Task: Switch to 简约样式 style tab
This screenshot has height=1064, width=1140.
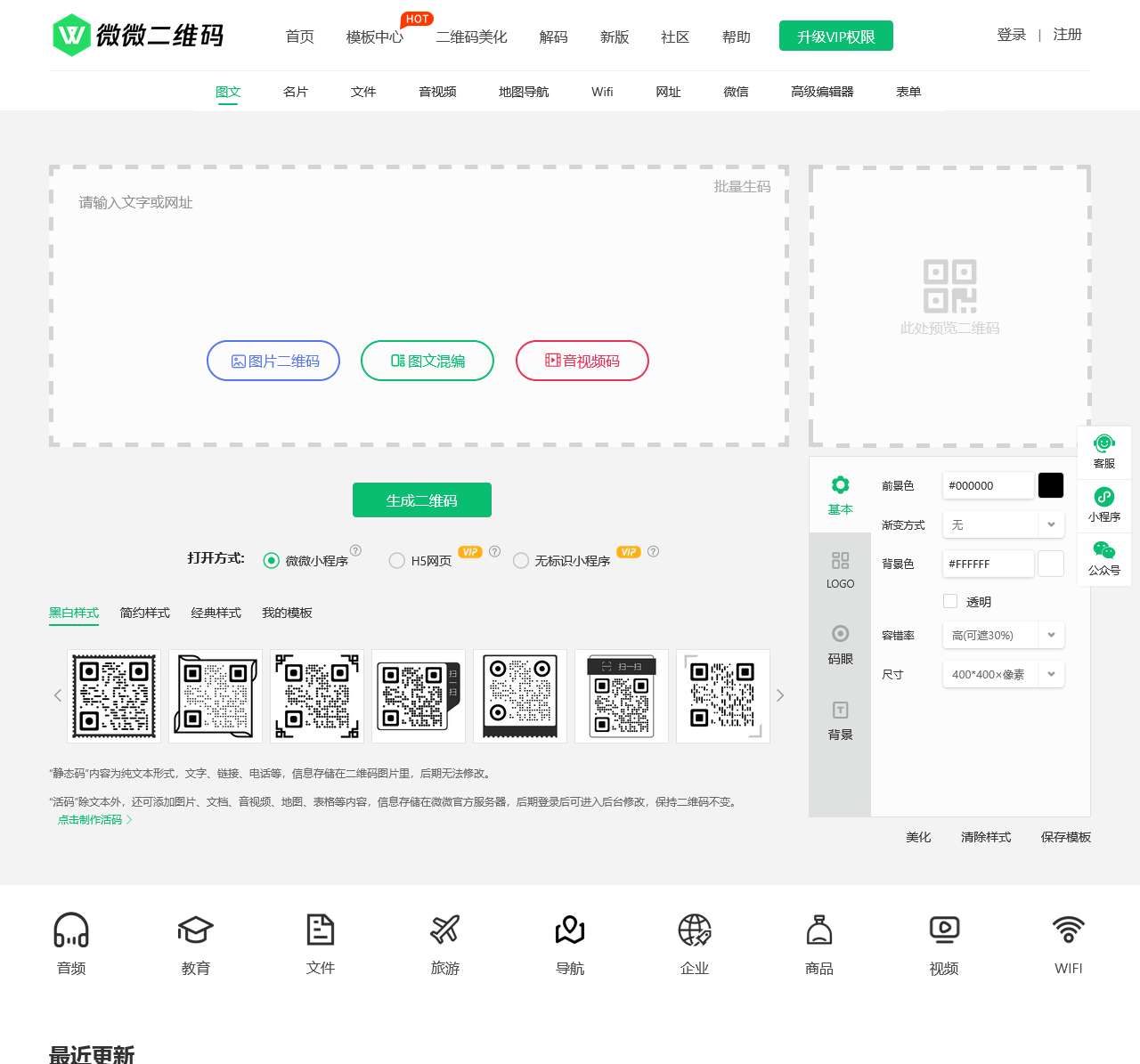Action: point(144,613)
